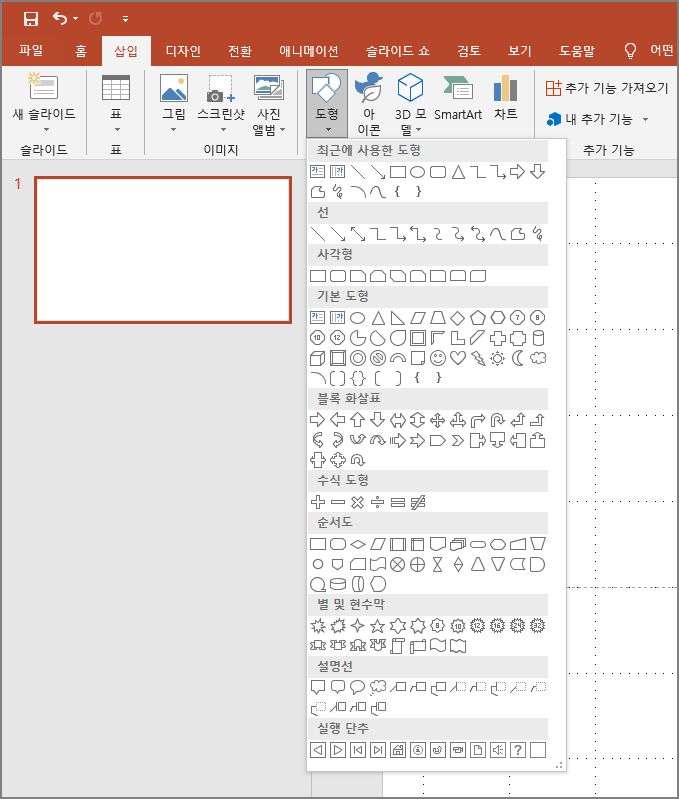Click the Undo arrow icon
The height and width of the screenshot is (799, 679).
point(60,19)
